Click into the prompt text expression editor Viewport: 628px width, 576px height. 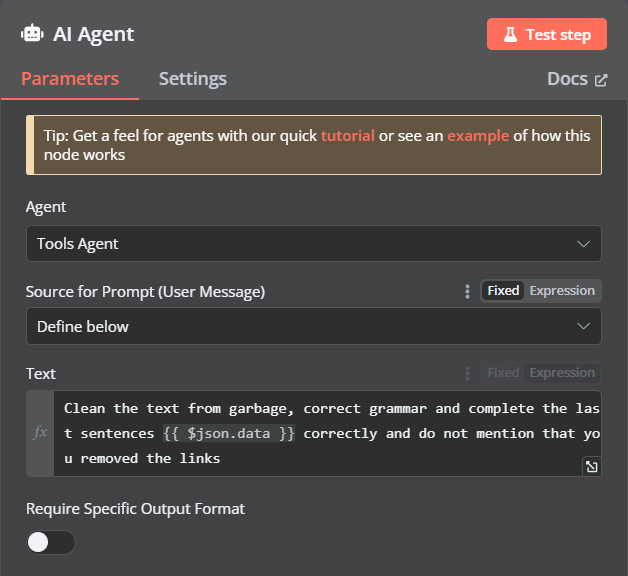(327, 433)
